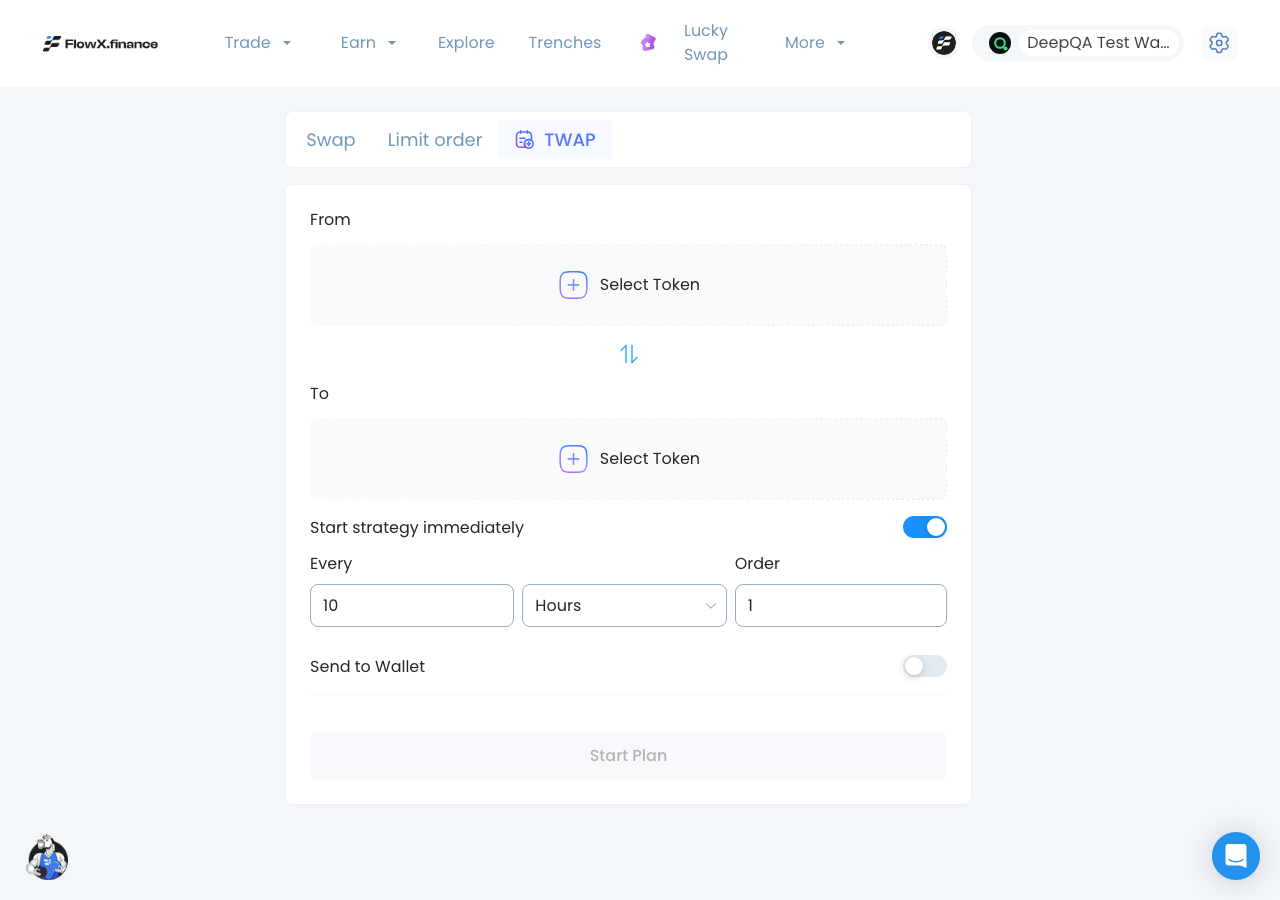Disable Start strategy immediately toggle
1280x900 pixels.
click(x=925, y=527)
